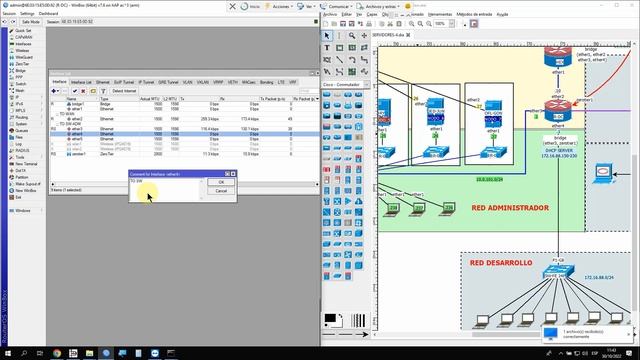This screenshot has width=640, height=360.
Task: Select the Text tool in Dia toolbox
Action: coord(327,48)
